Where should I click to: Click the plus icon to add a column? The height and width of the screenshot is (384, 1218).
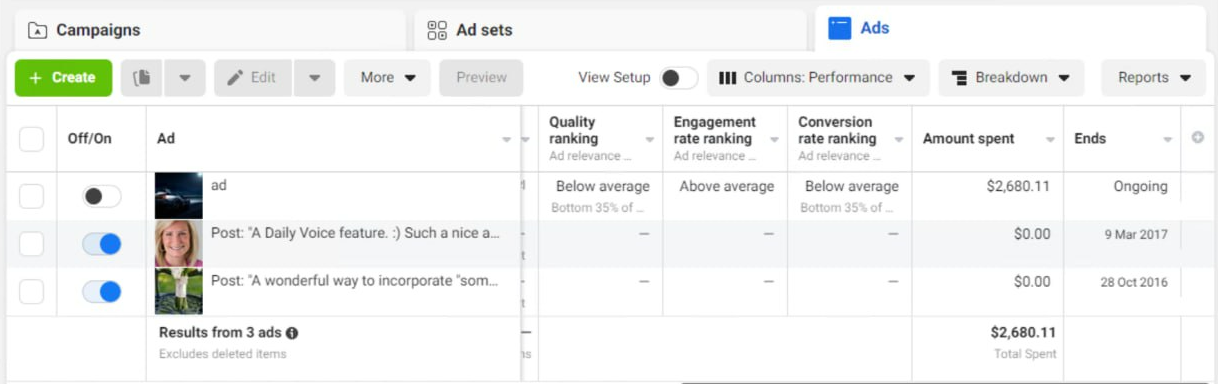click(1197, 138)
